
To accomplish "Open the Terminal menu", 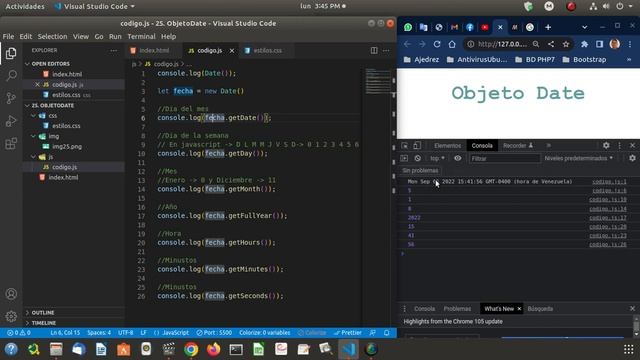I will click(141, 36).
